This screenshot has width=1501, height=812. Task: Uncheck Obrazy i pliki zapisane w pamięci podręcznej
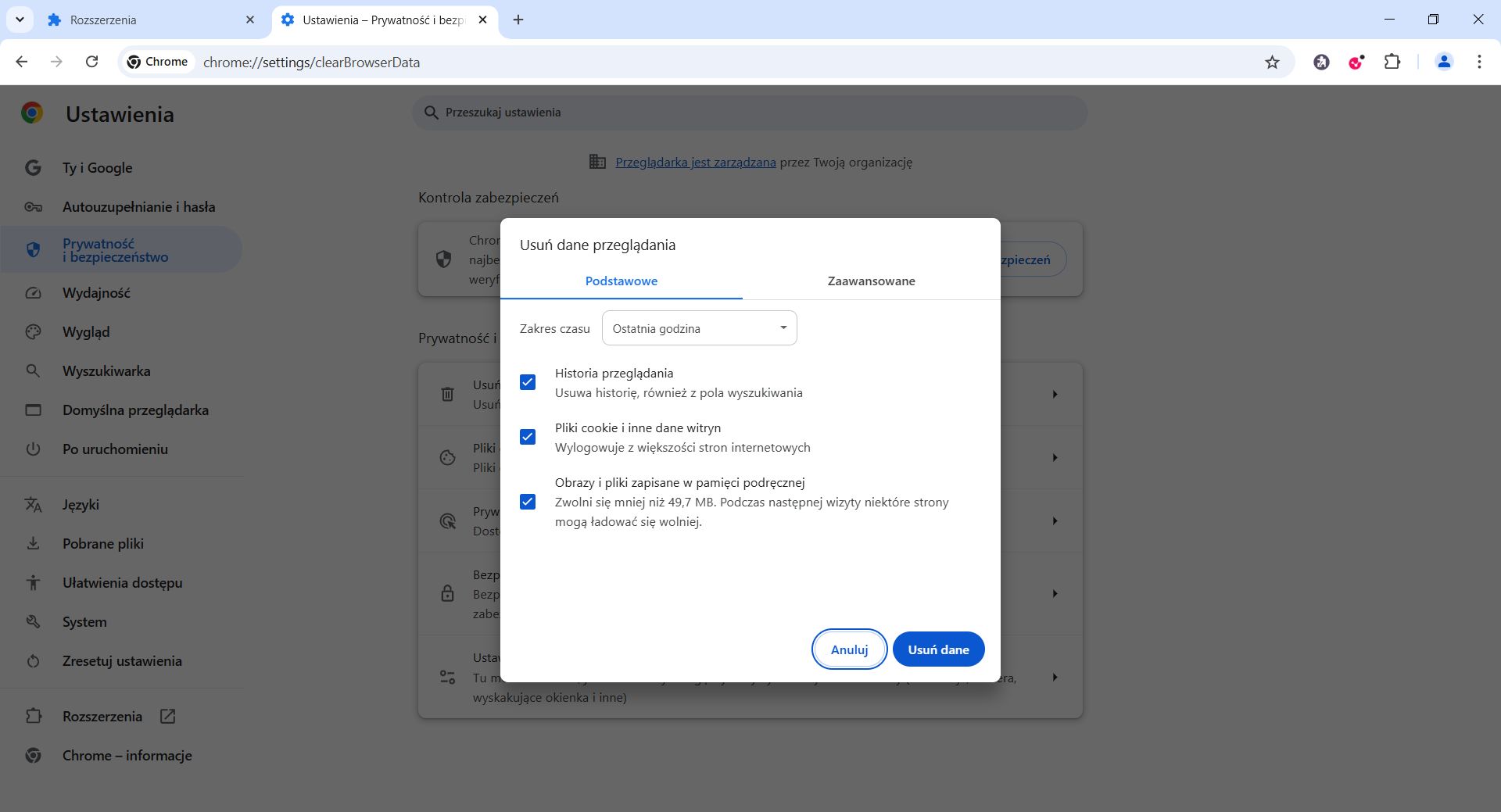pos(528,501)
